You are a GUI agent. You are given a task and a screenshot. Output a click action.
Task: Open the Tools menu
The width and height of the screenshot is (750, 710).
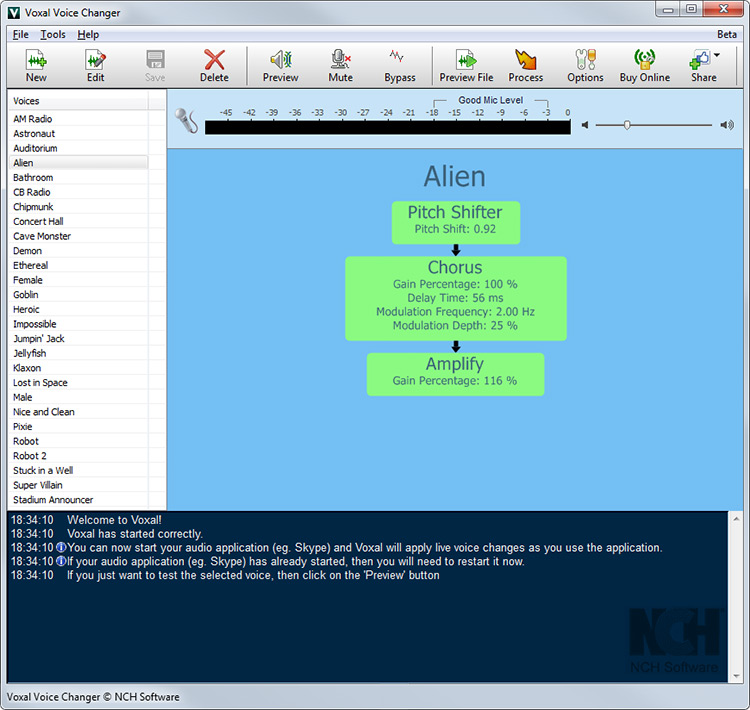[x=53, y=34]
